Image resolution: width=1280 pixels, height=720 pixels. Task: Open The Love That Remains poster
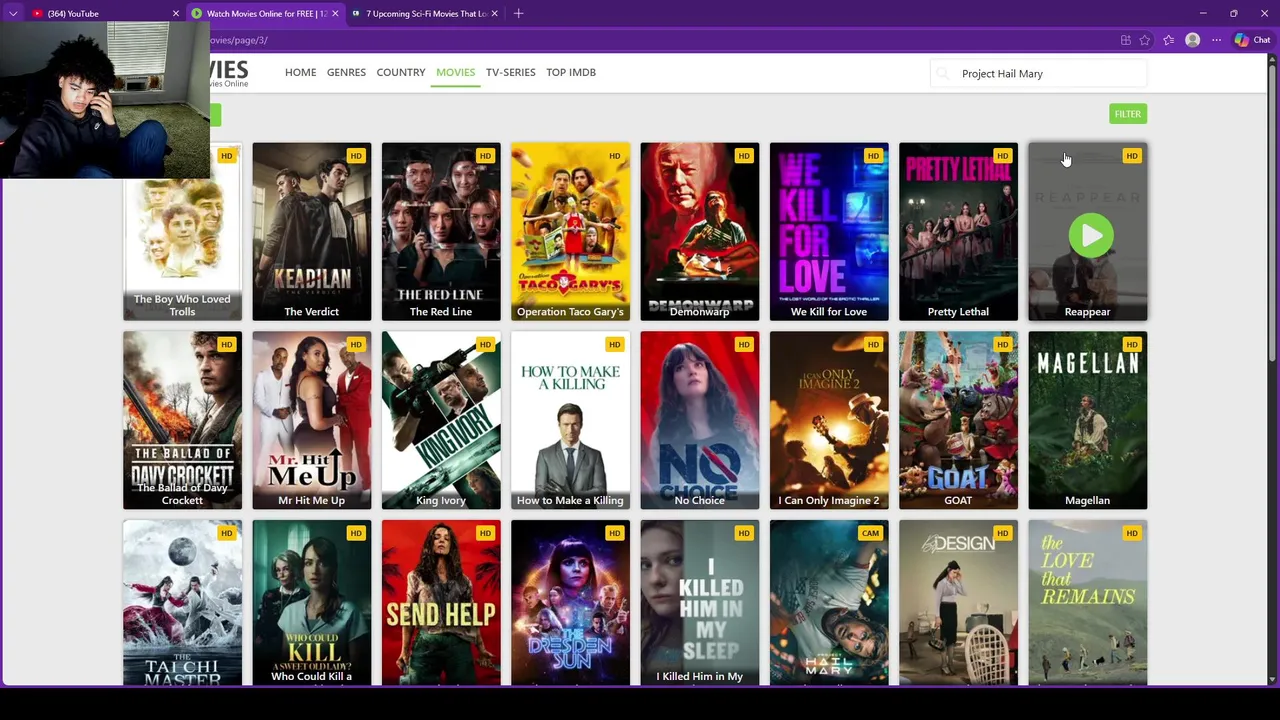coord(1088,602)
